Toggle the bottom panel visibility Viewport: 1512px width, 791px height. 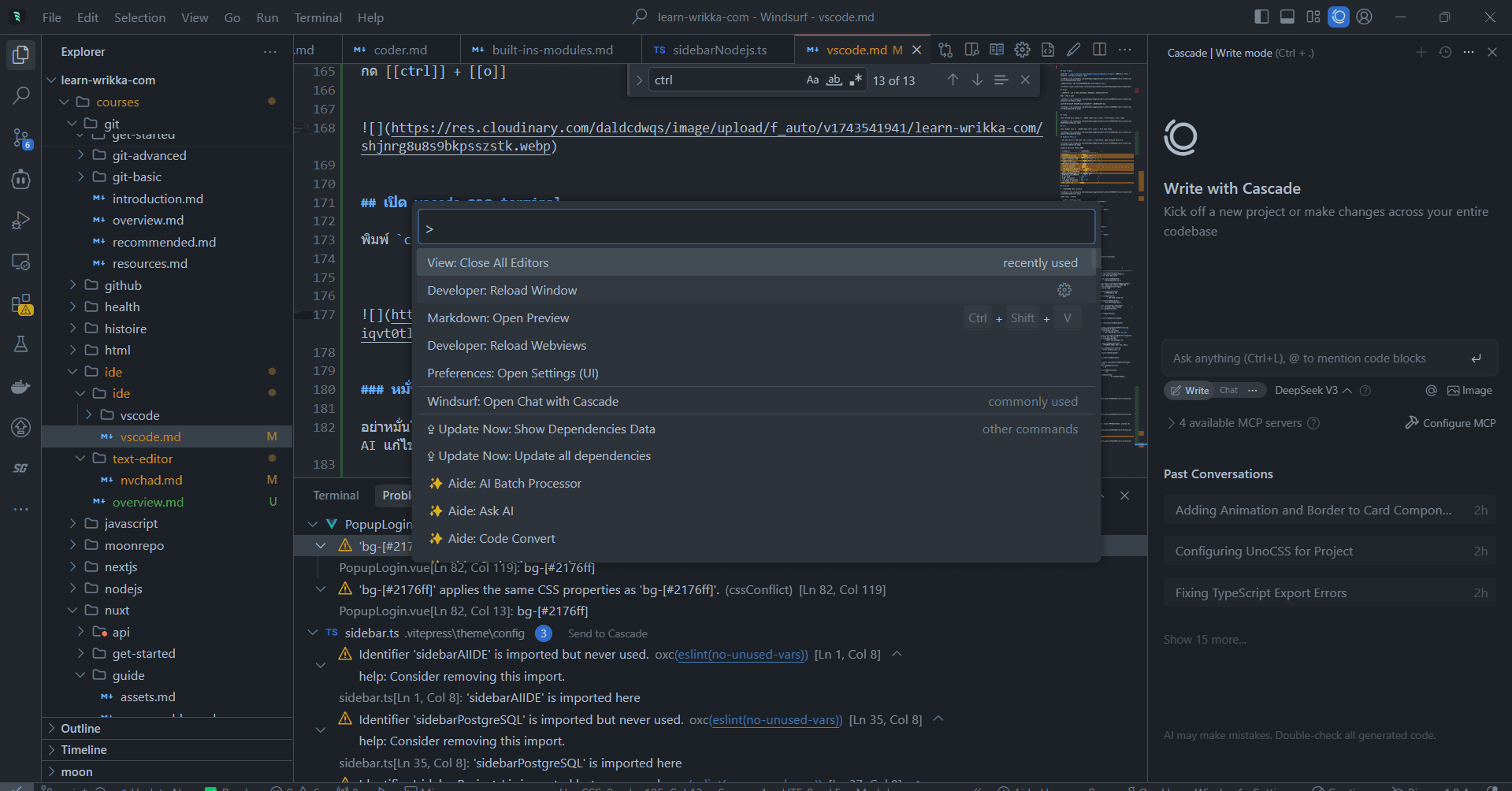1287,17
